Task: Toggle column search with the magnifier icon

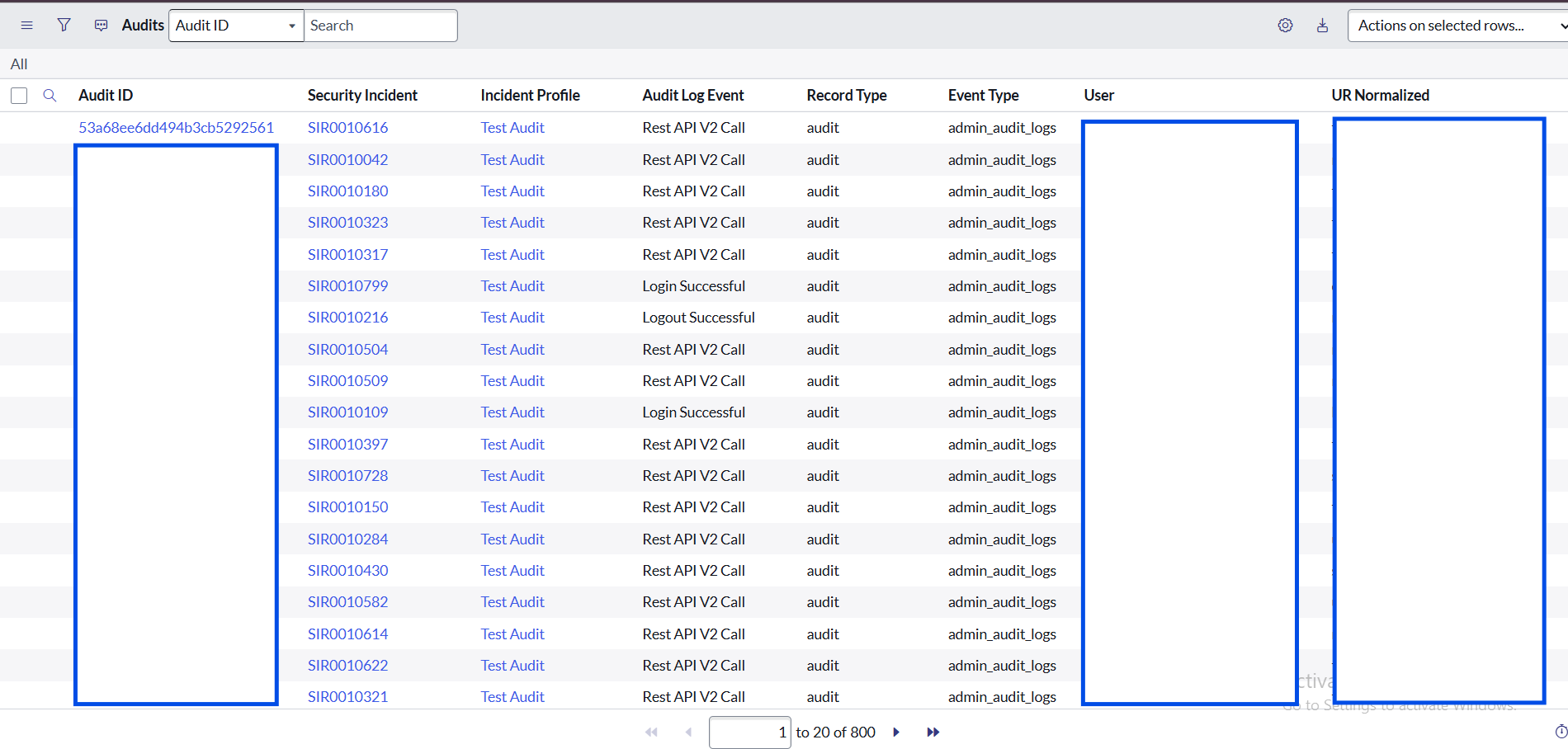Action: click(50, 96)
